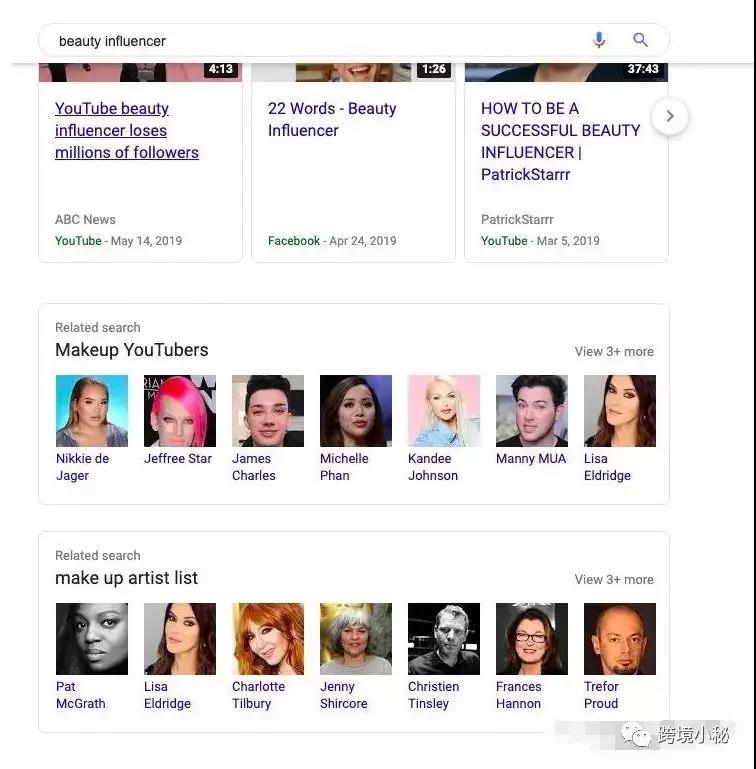756x769 pixels.
Task: Open Charlotte Tilbury related search result
Action: click(268, 657)
